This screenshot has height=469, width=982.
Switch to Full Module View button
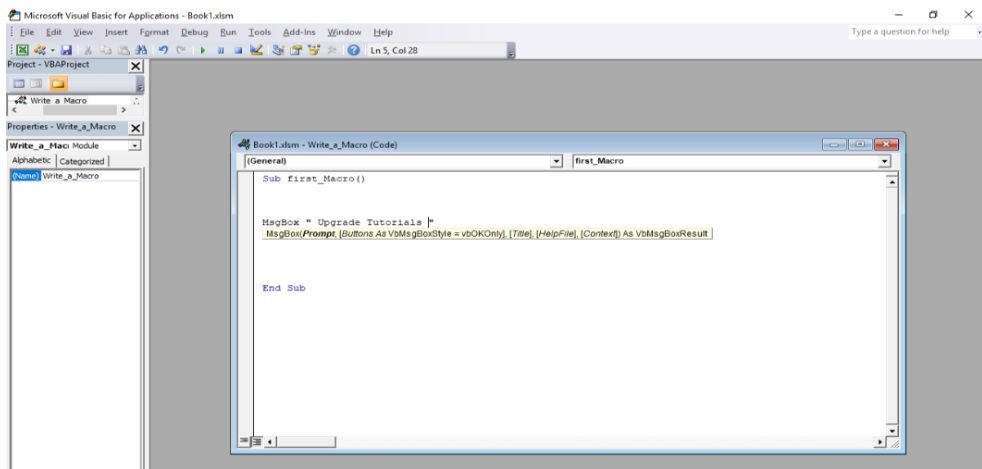tap(257, 442)
